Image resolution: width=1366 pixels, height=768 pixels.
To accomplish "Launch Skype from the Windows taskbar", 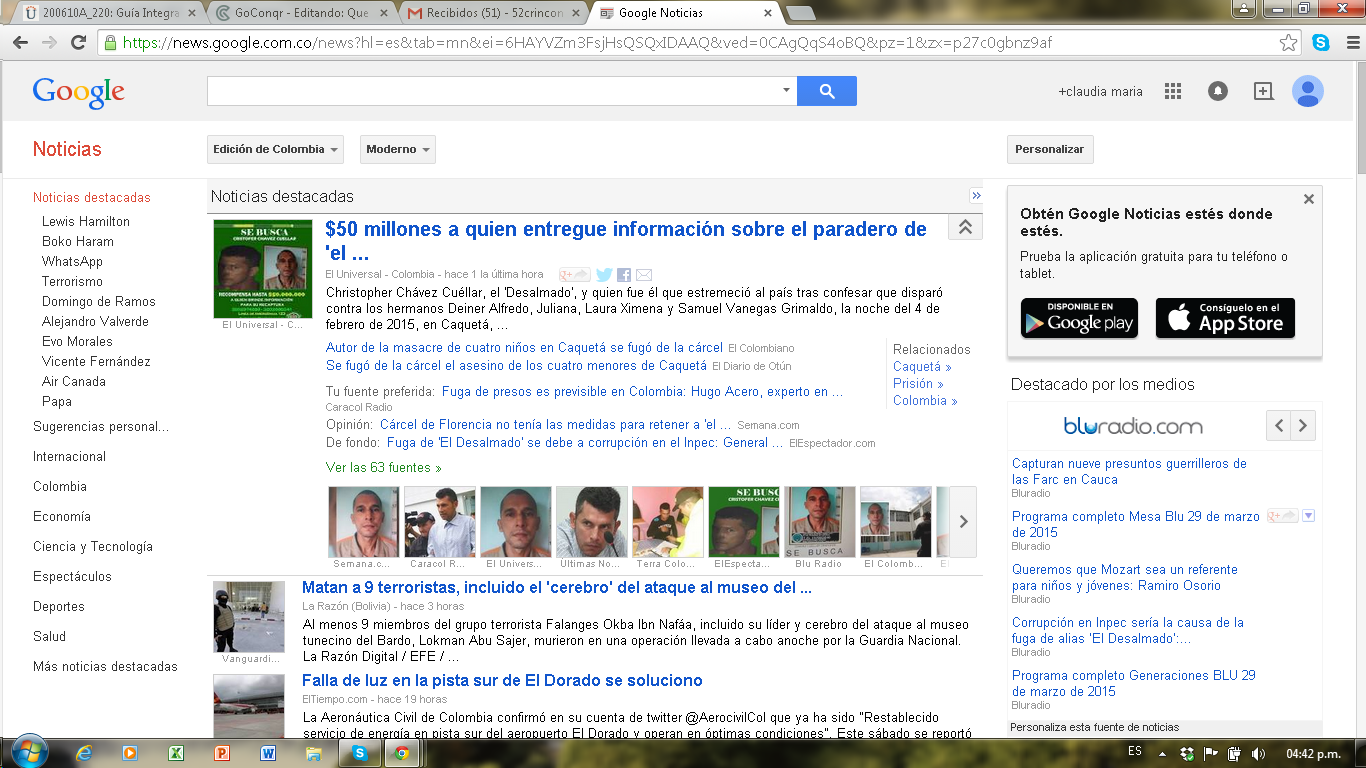I will [x=359, y=753].
